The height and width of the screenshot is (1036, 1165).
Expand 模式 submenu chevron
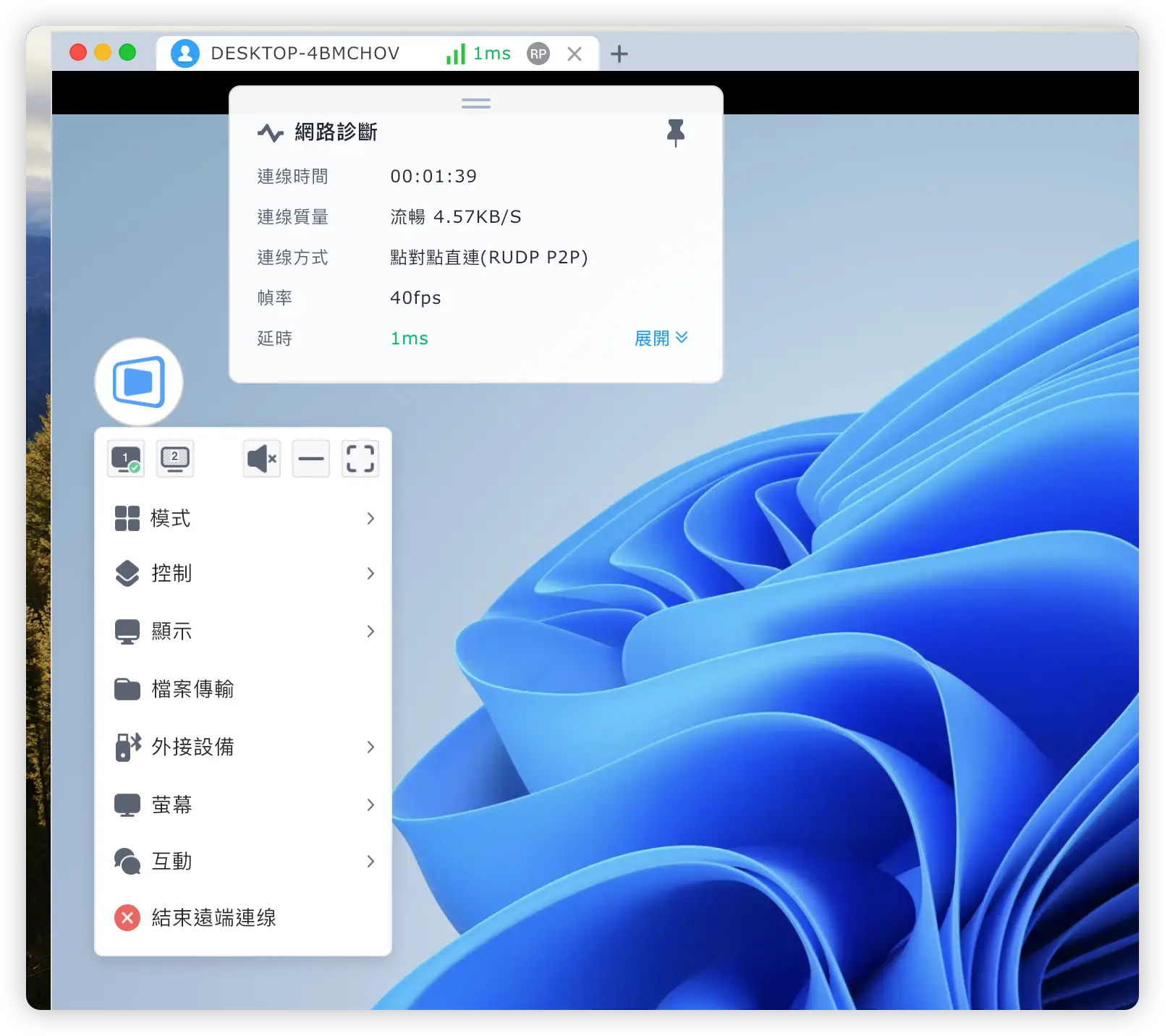coord(370,518)
